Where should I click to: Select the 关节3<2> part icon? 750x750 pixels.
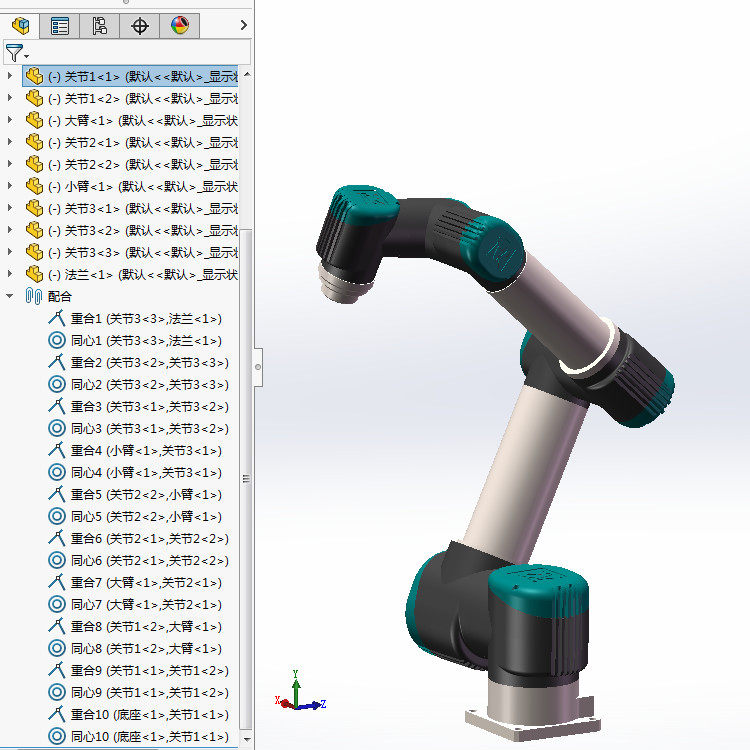(34, 230)
